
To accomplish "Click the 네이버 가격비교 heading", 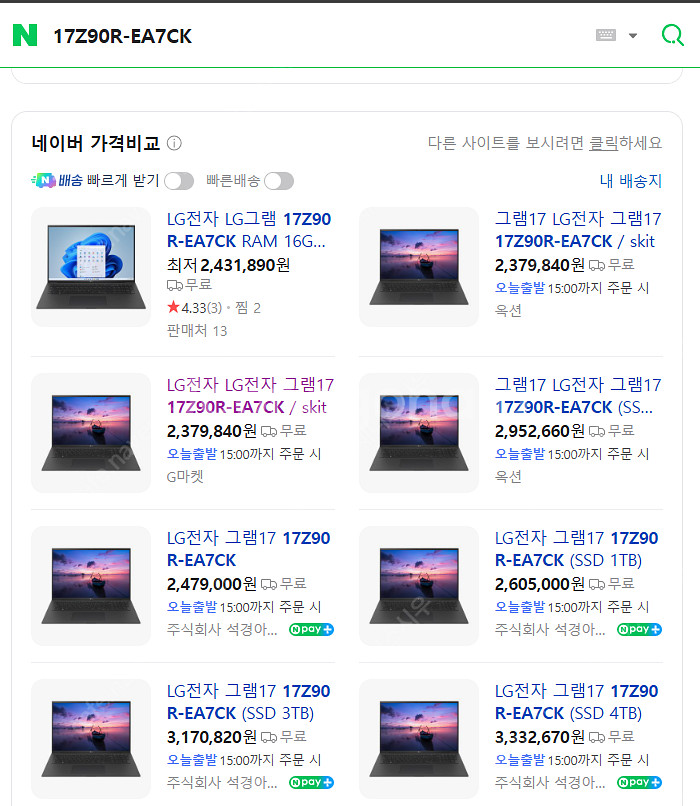I will pyautogui.click(x=96, y=143).
